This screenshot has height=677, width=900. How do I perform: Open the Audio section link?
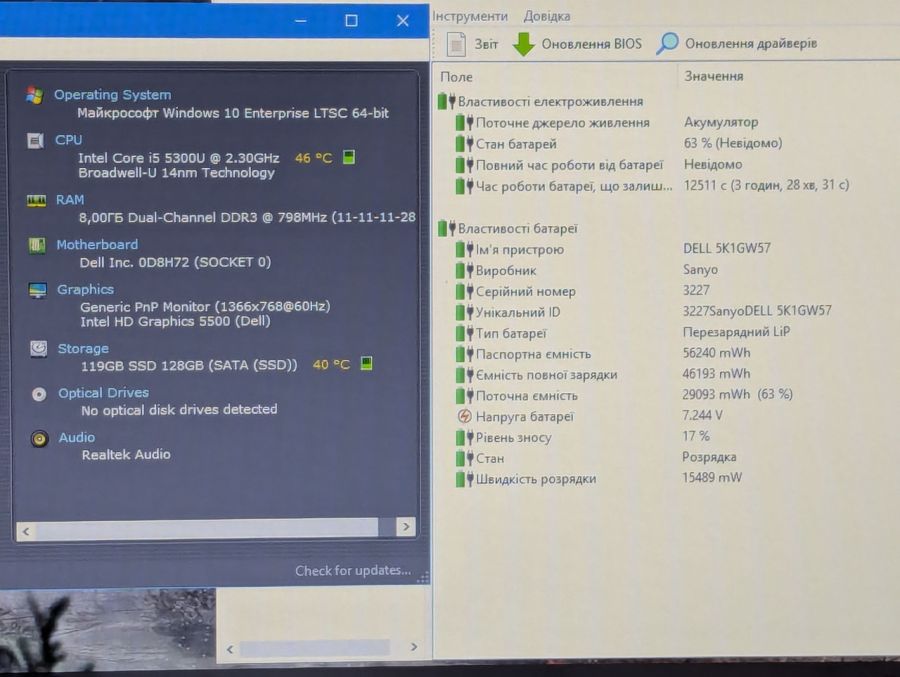pos(77,438)
